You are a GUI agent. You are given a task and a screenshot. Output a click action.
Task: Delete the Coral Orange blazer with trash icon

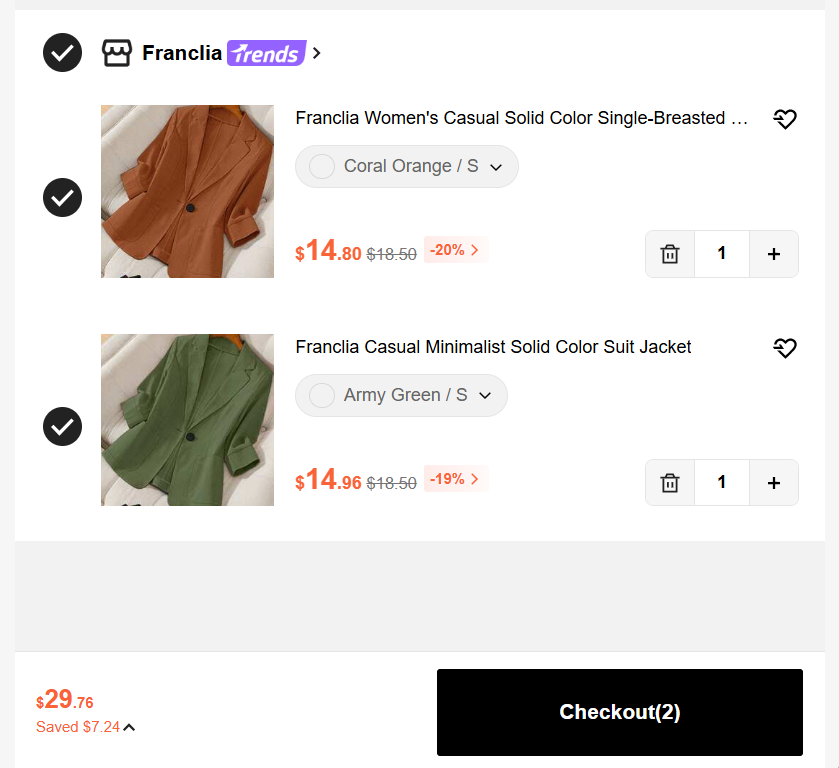(x=670, y=254)
